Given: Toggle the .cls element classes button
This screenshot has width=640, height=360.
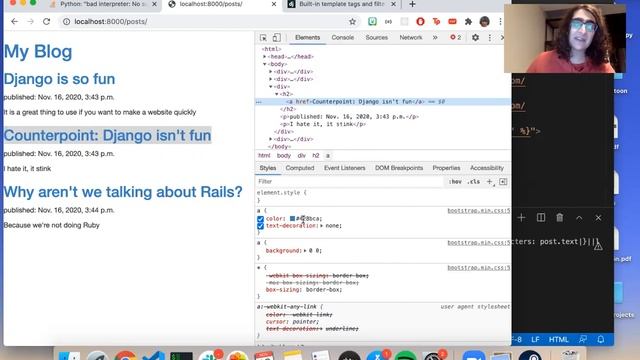Looking at the screenshot, I should click(473, 182).
